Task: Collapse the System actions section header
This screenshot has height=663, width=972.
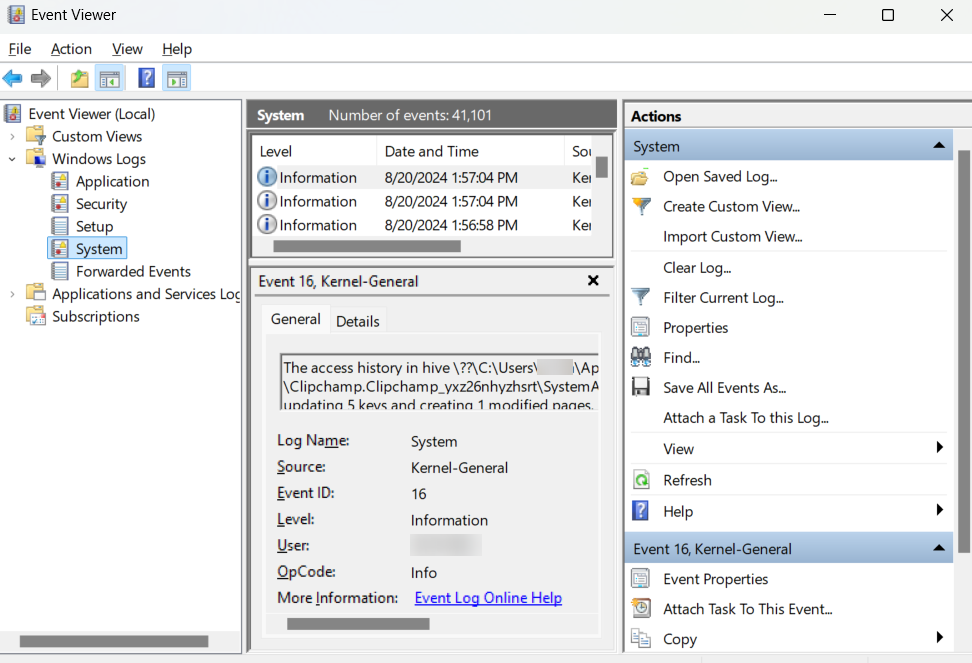Action: tap(938, 146)
